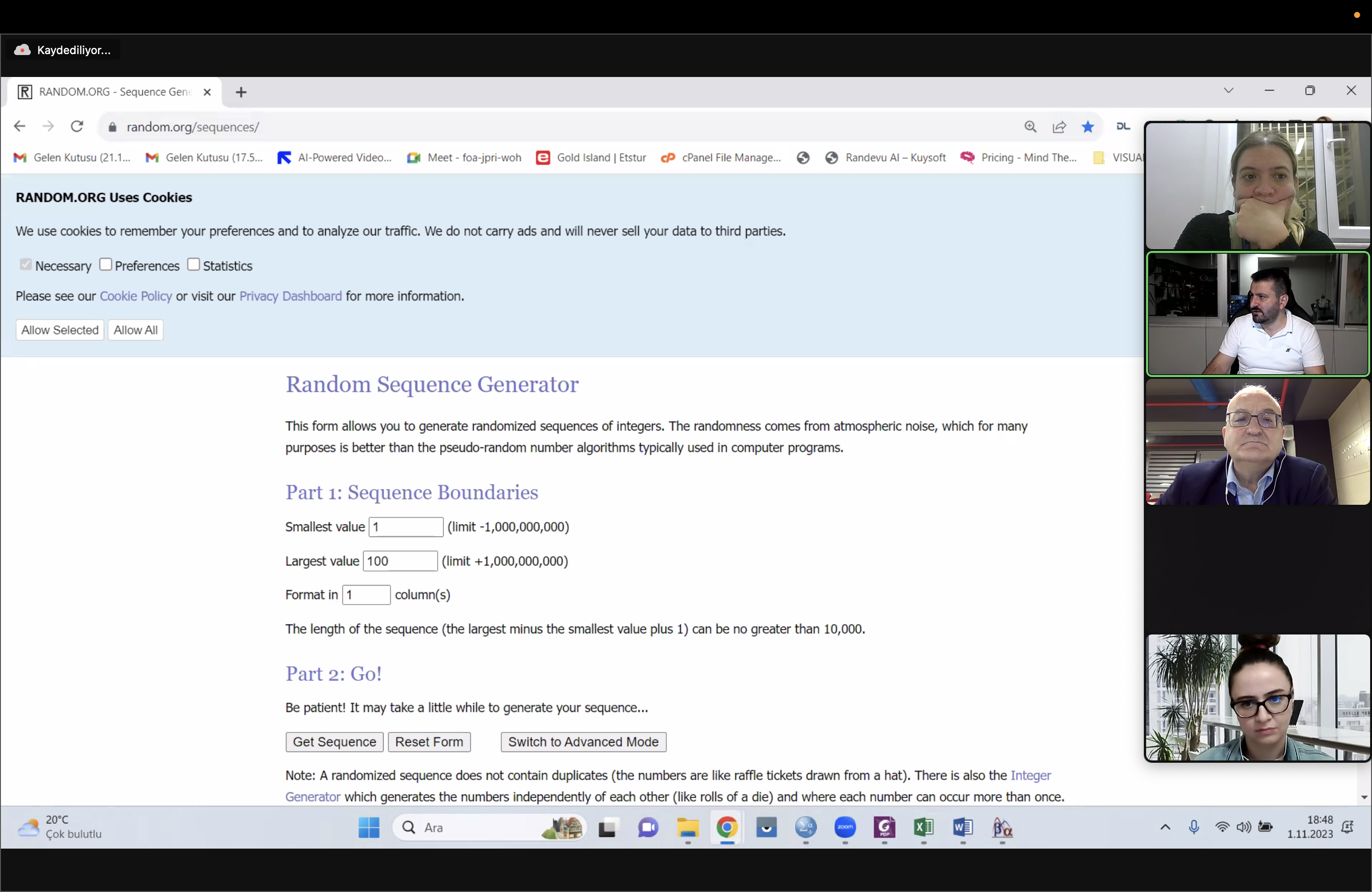Click the Allow Selected button
The width and height of the screenshot is (1372, 892).
[59, 330]
